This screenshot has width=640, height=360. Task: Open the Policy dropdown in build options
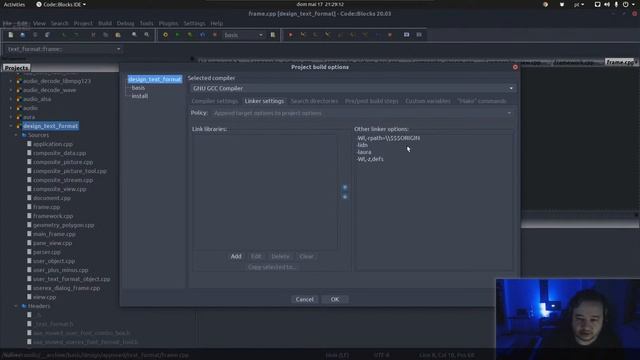(x=362, y=113)
